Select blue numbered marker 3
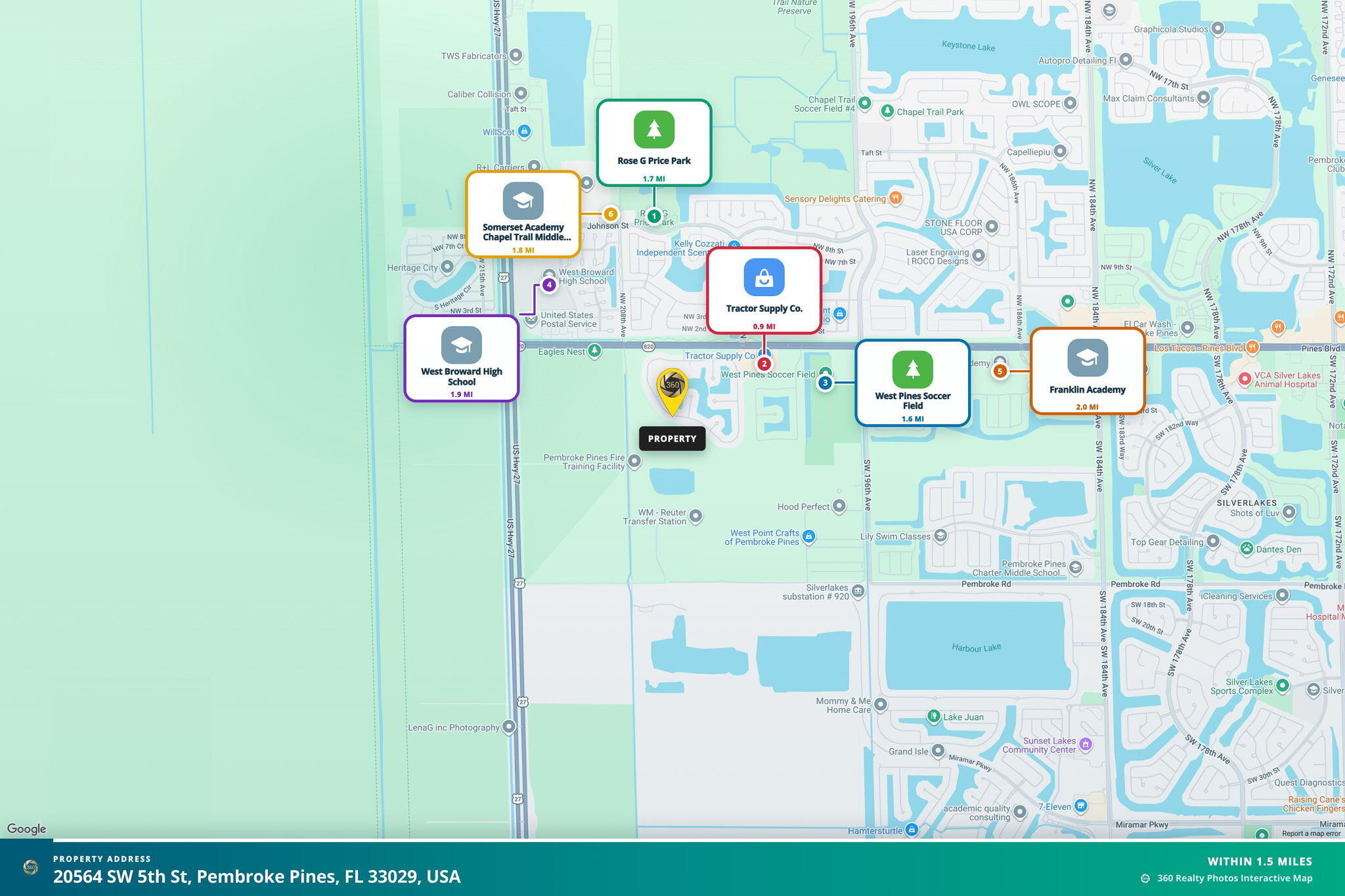The height and width of the screenshot is (896, 1345). pos(825,382)
